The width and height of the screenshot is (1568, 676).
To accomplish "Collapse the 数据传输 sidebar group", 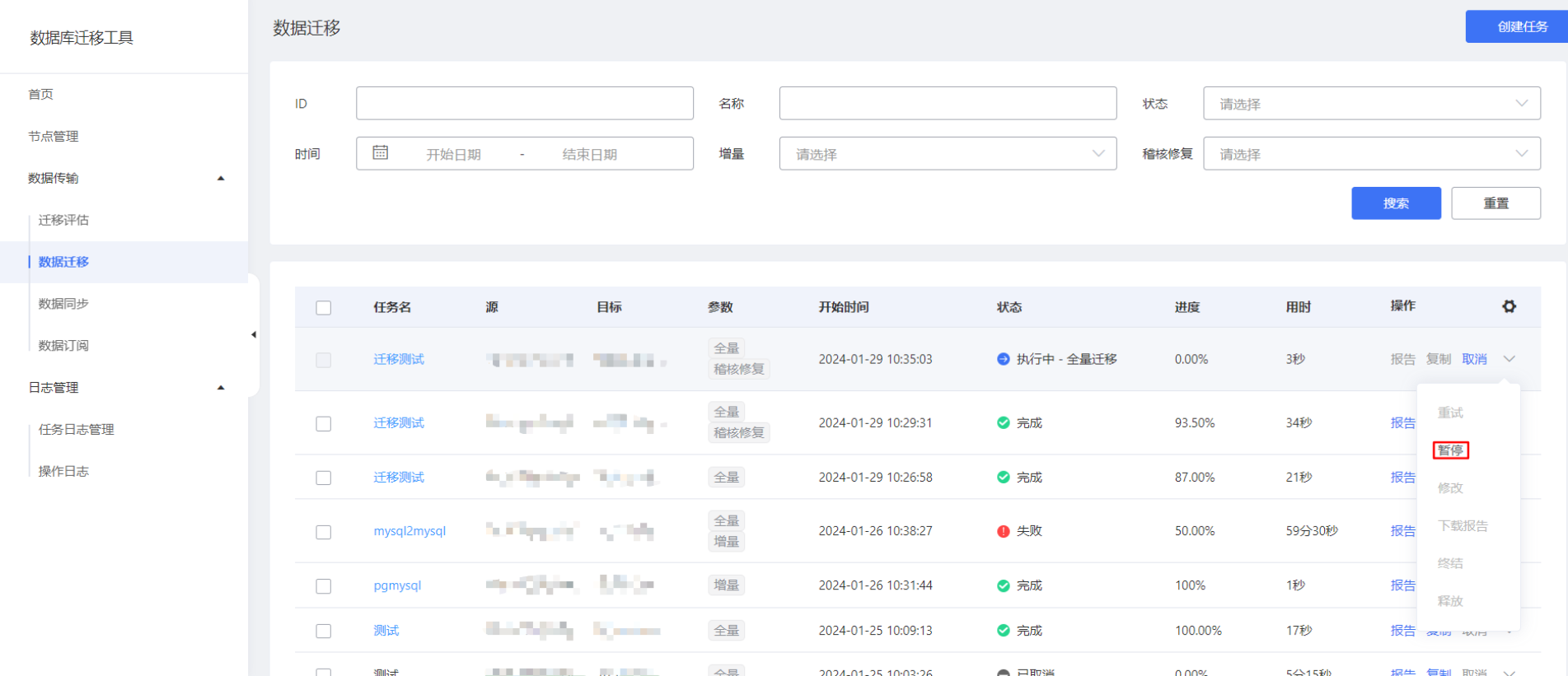I will 220,178.
